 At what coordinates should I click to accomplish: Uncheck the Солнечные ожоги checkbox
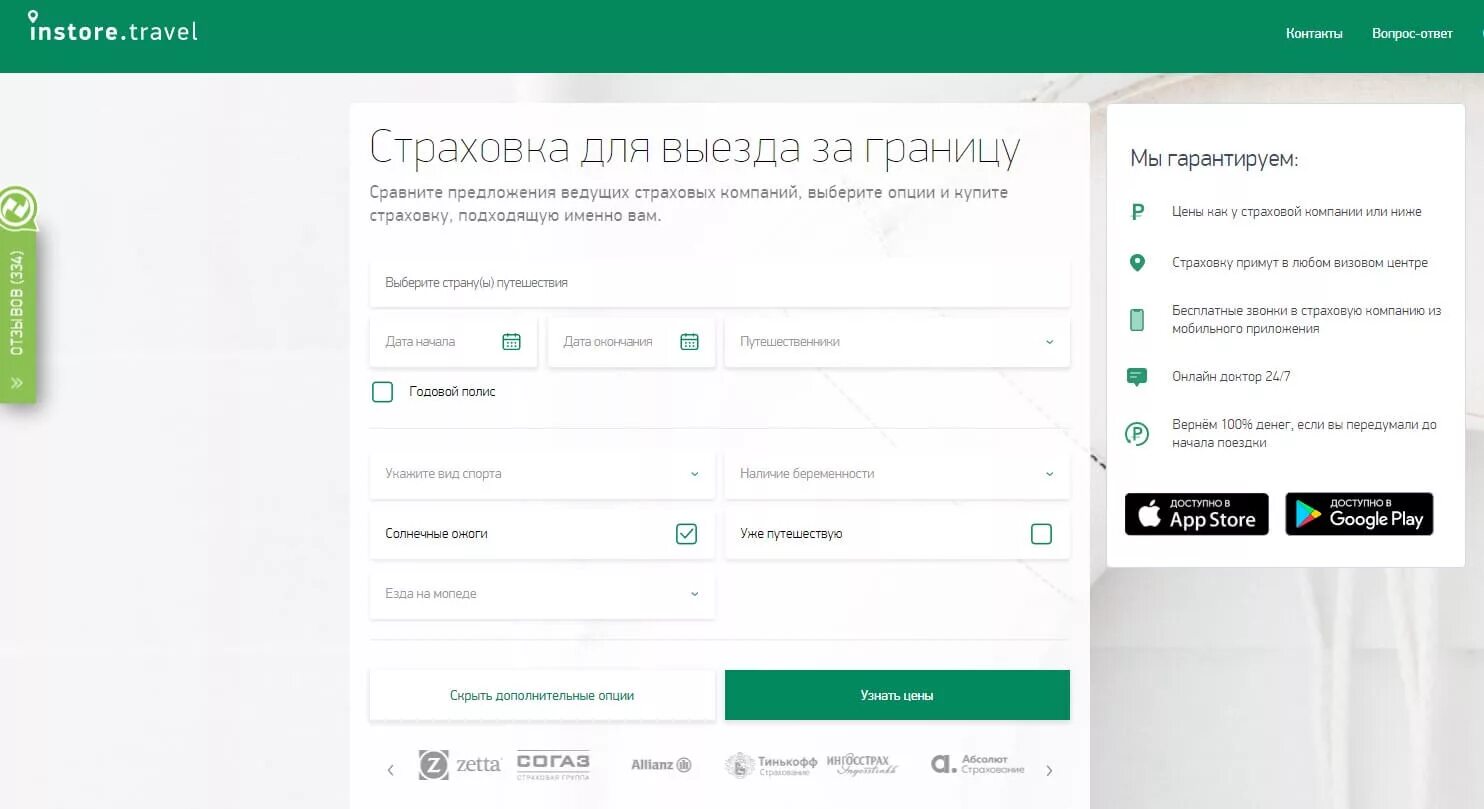[686, 534]
